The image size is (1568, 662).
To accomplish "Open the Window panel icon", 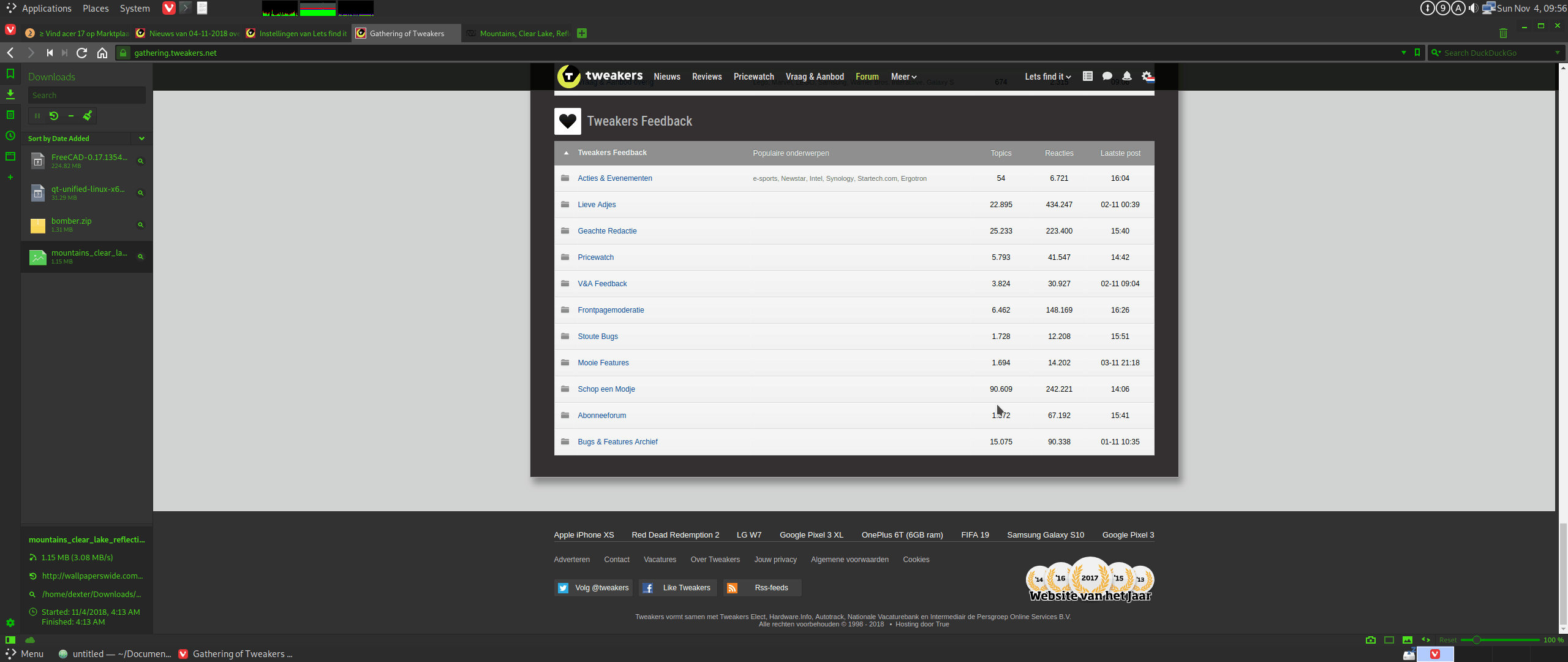I will 10,156.
